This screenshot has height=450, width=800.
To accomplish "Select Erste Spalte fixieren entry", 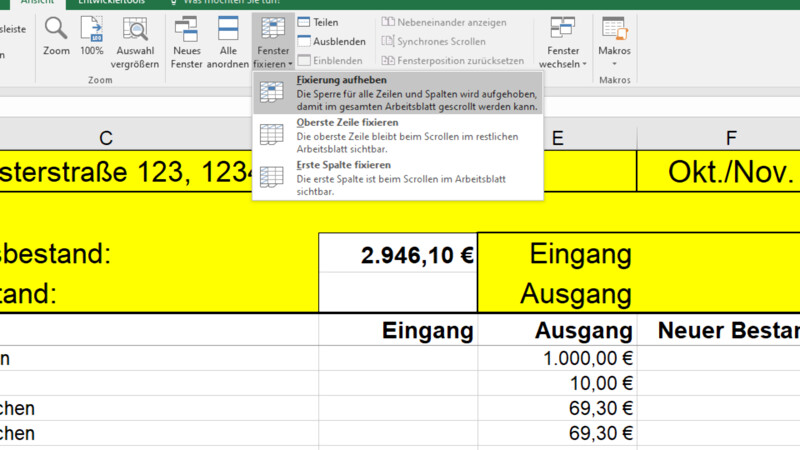I will tap(398, 178).
